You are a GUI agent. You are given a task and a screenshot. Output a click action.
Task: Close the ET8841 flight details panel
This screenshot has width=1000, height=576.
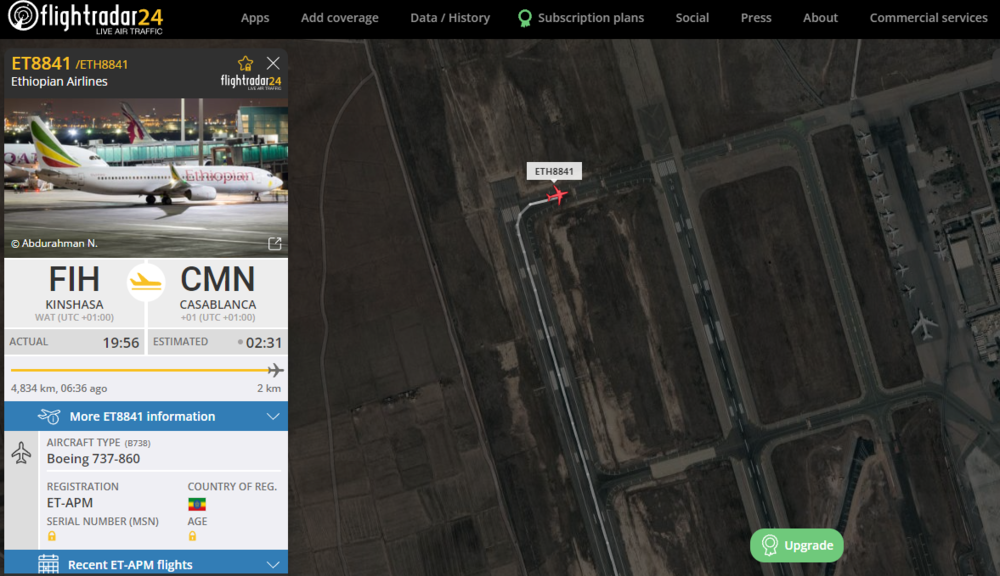[273, 63]
